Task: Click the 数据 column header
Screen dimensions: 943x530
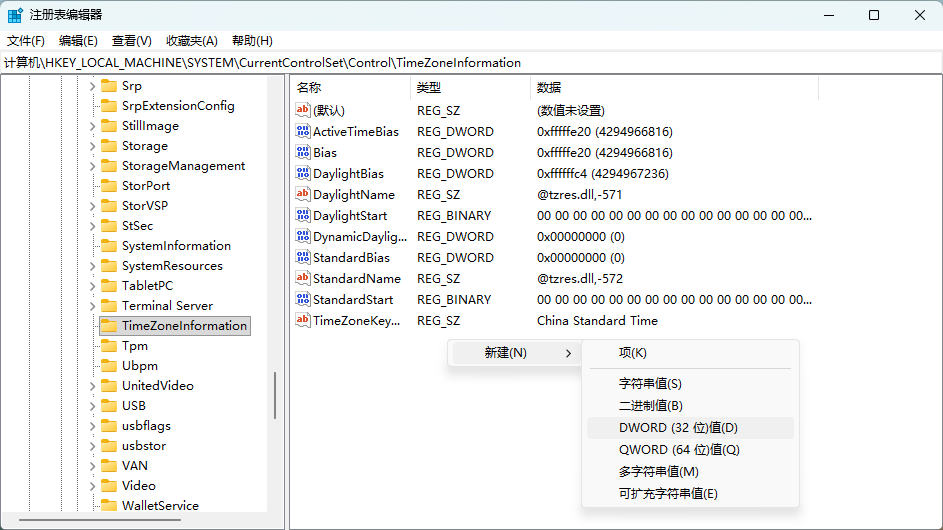Action: click(x=549, y=88)
